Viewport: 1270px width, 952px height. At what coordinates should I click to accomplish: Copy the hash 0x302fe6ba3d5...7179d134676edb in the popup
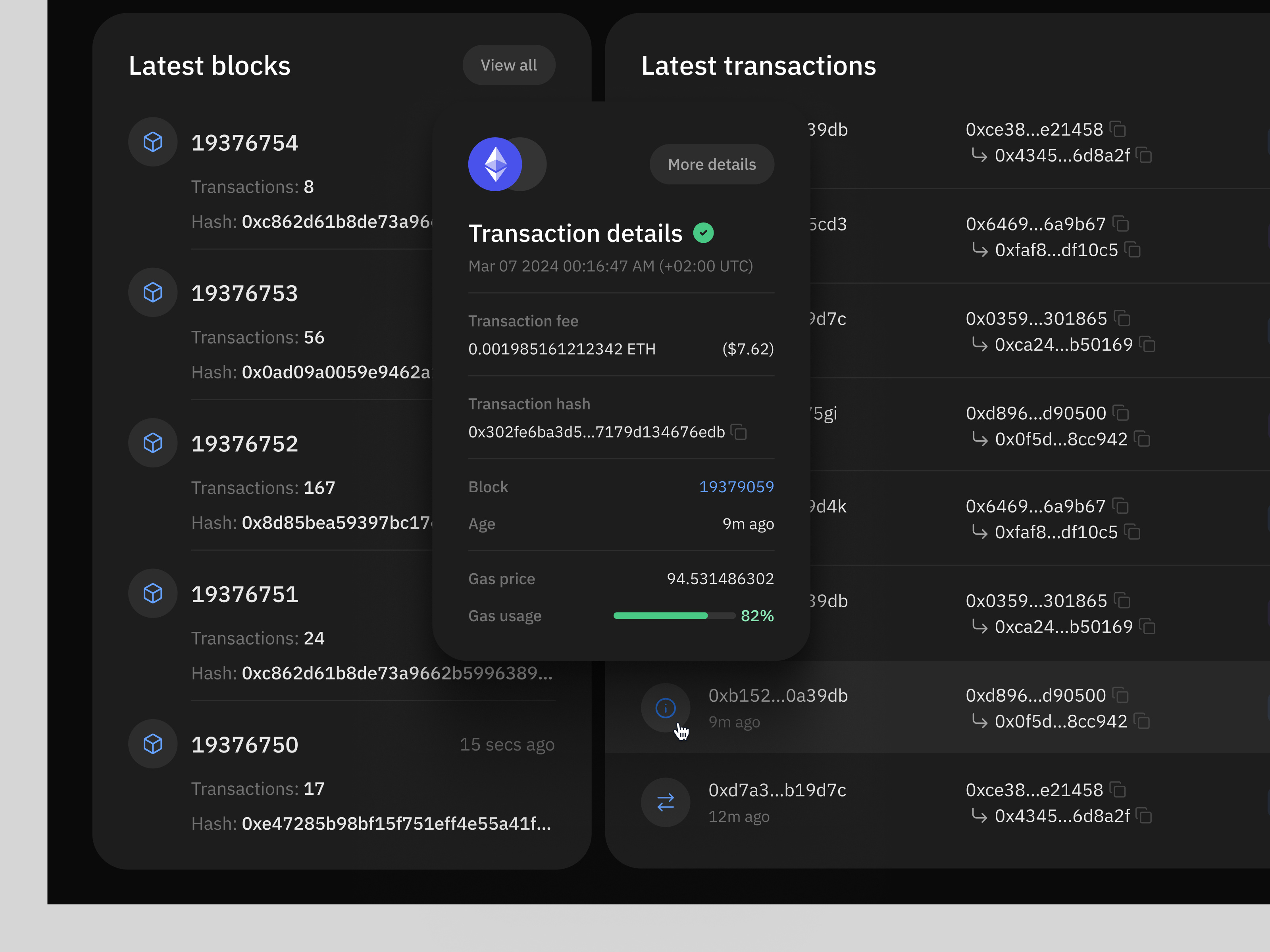pyautogui.click(x=739, y=432)
